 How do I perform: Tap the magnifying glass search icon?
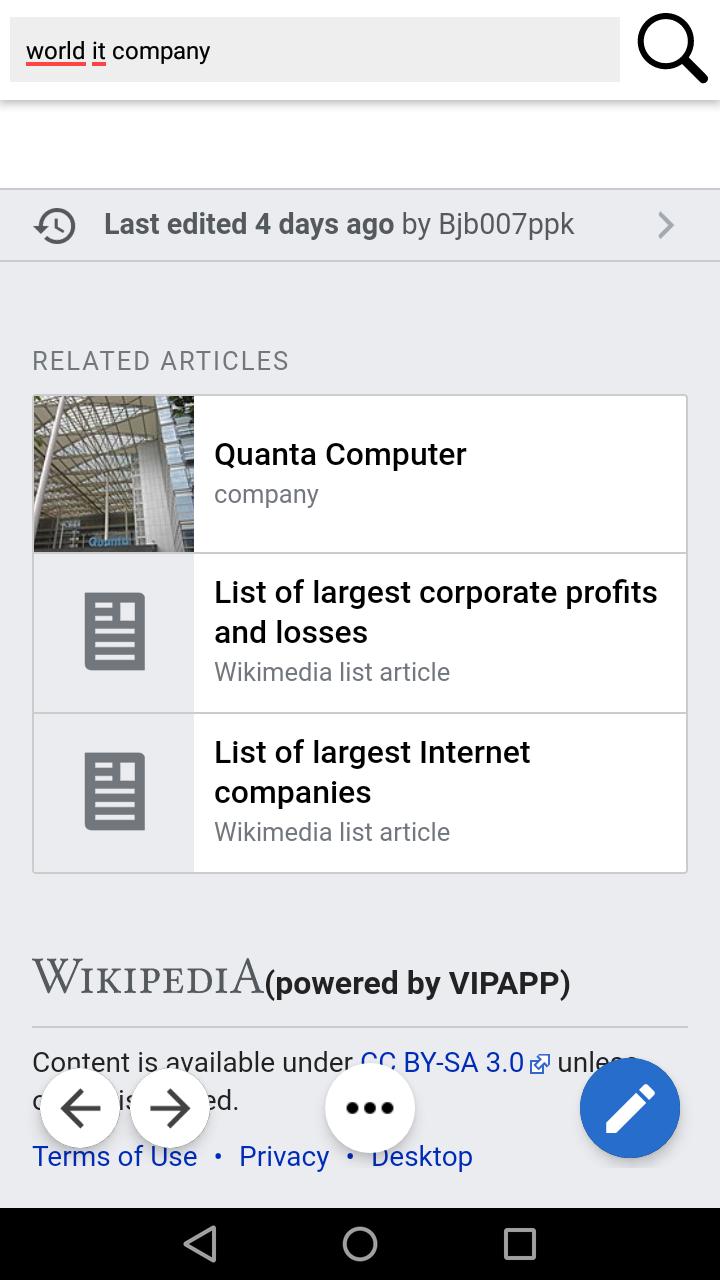coord(672,48)
